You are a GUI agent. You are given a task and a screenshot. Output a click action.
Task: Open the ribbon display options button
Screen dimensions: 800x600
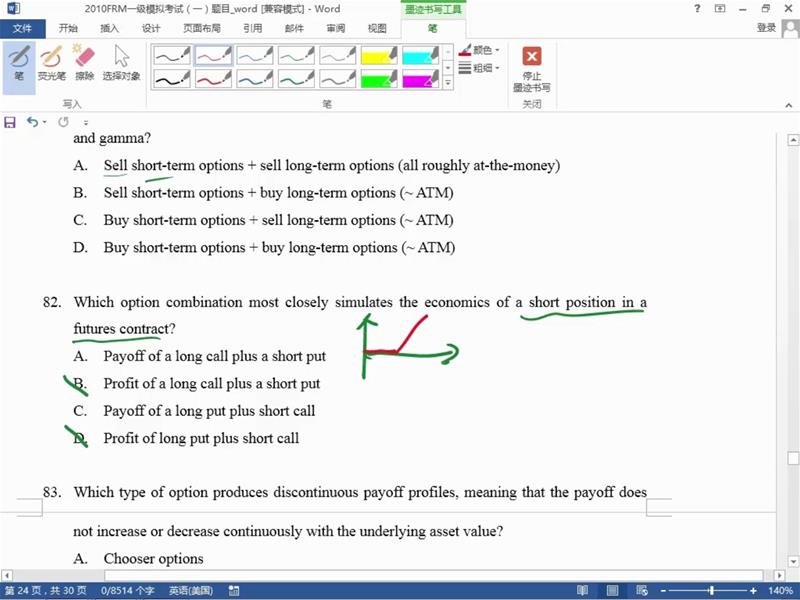click(x=720, y=9)
